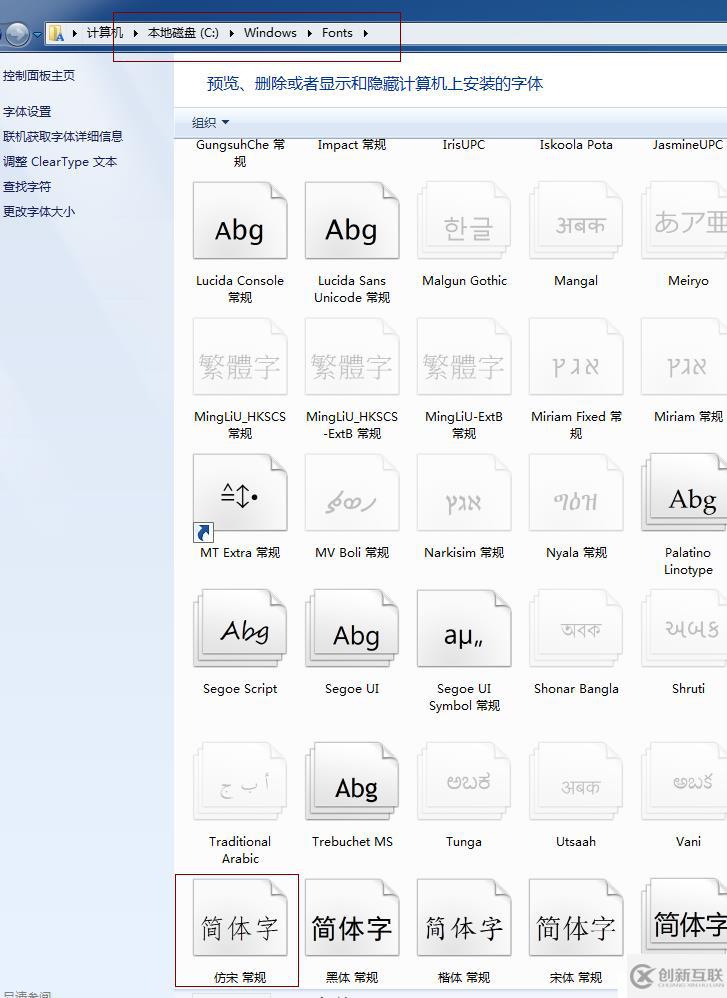Go to 本地磁盘 (C:) breadcrumb
Screen dimensions: 727x998
(x=183, y=33)
